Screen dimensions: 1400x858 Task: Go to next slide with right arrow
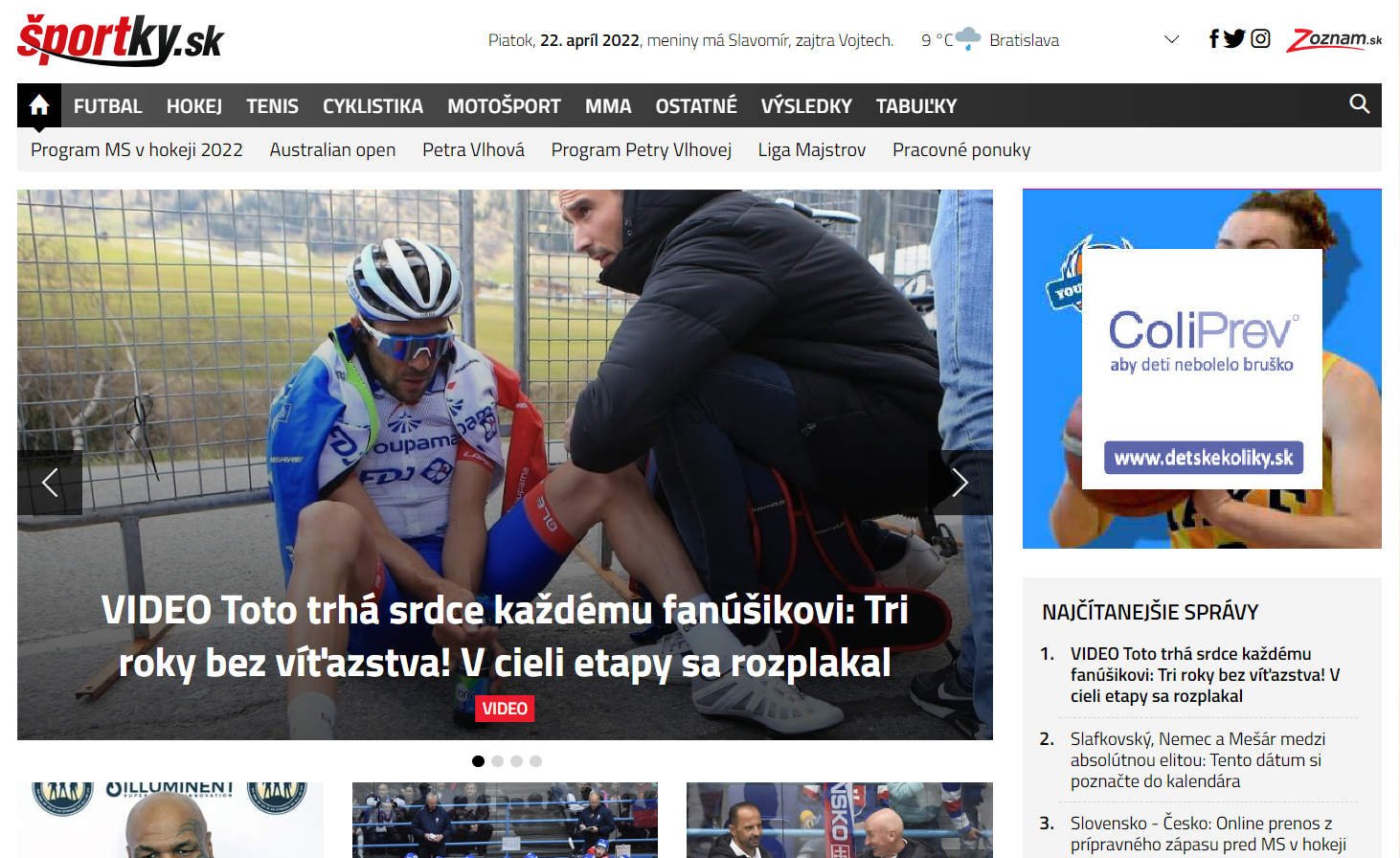[x=960, y=483]
